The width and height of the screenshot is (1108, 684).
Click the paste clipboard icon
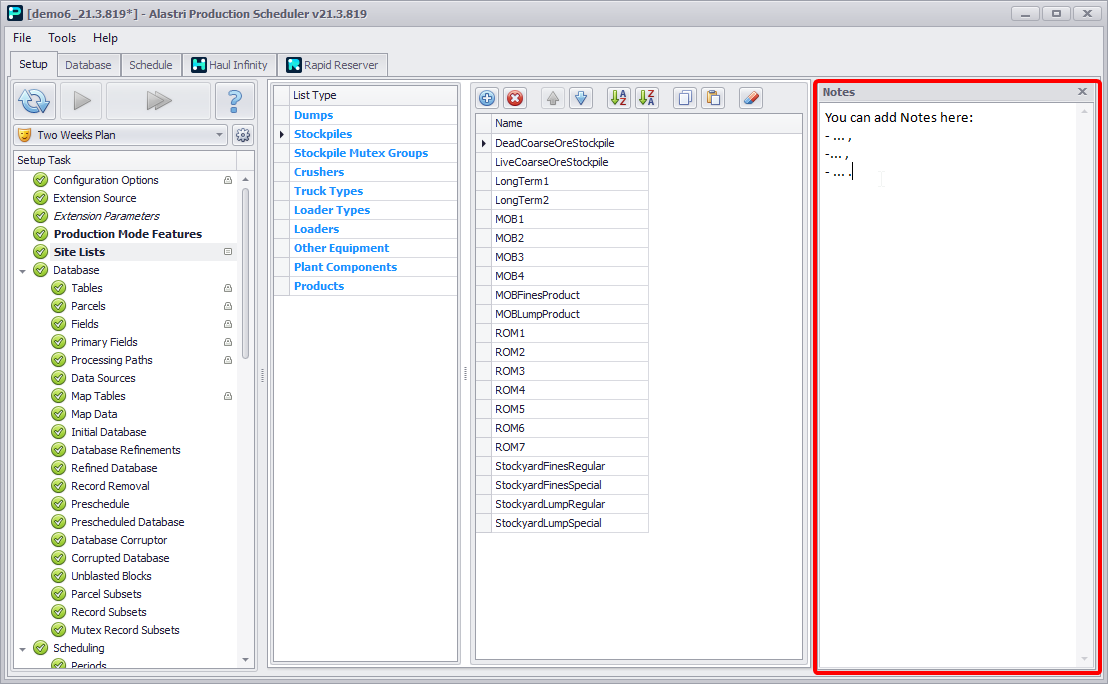pos(713,98)
